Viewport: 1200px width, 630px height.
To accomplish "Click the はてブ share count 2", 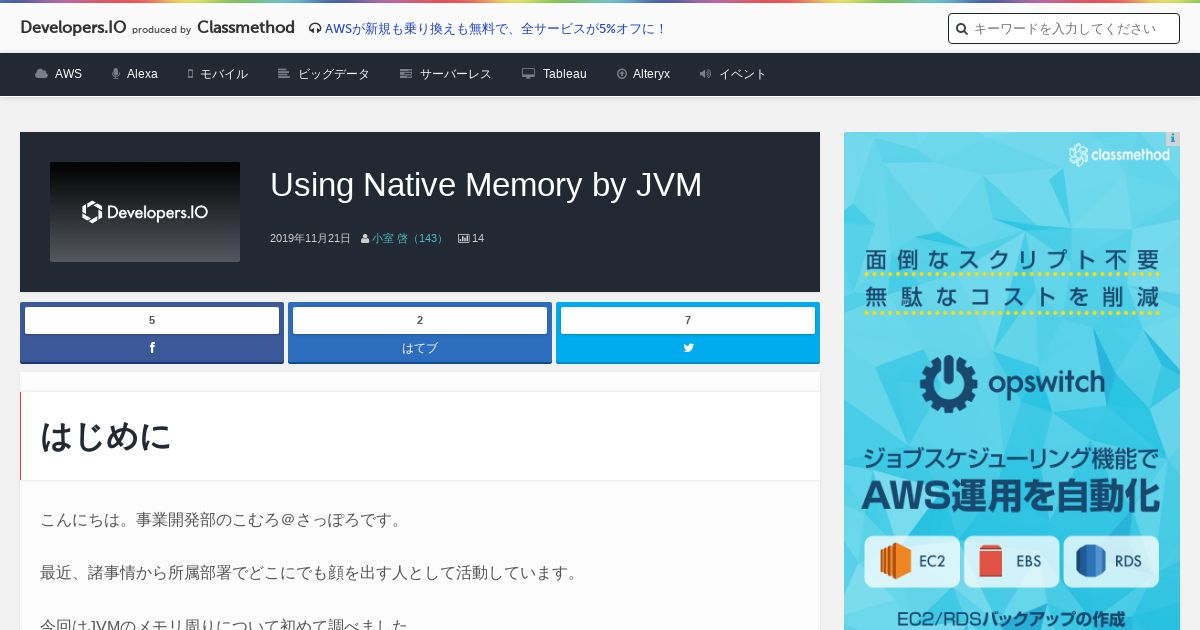I will tap(420, 320).
